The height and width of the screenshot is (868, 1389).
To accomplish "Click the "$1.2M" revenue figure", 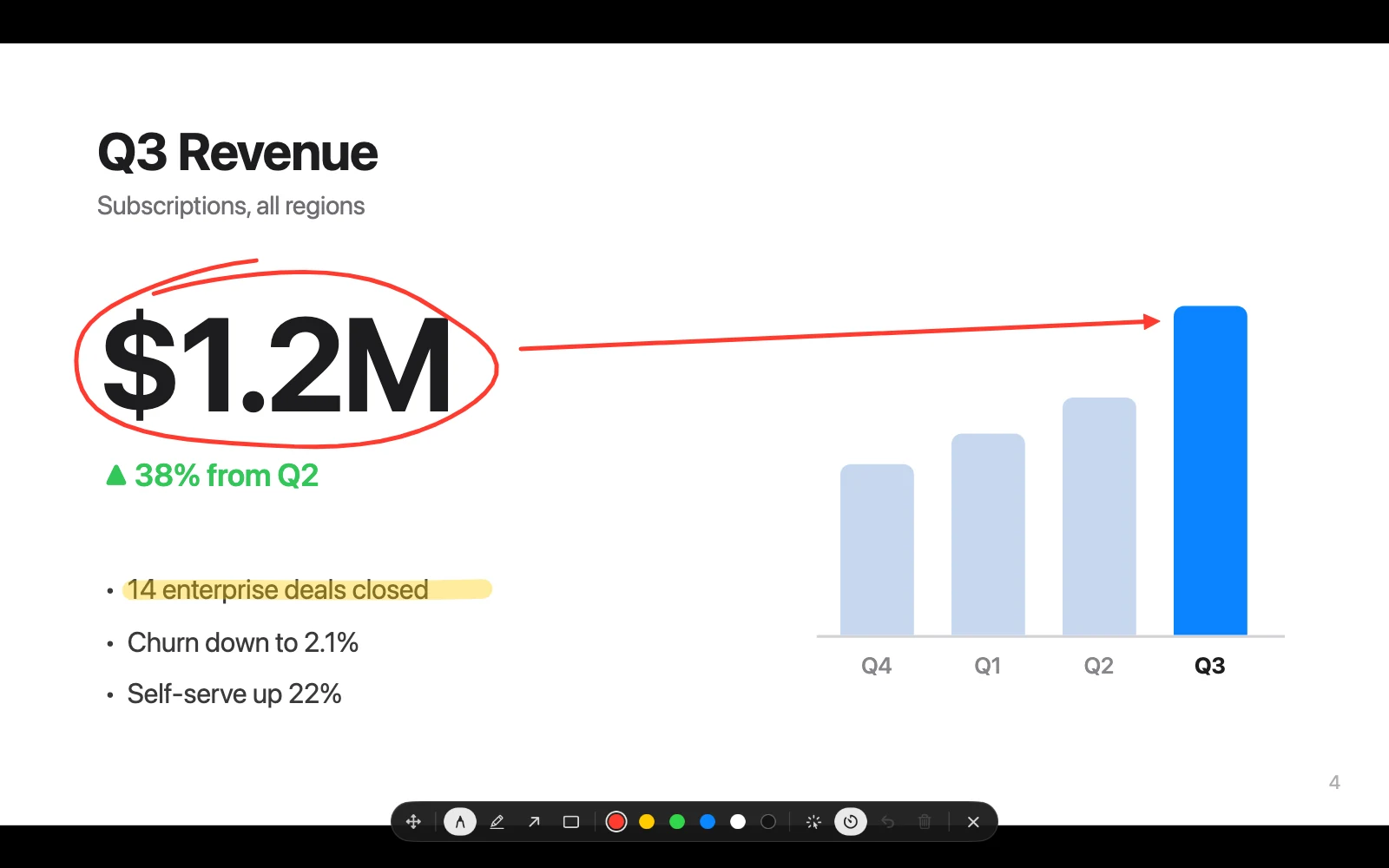I will pyautogui.click(x=278, y=365).
